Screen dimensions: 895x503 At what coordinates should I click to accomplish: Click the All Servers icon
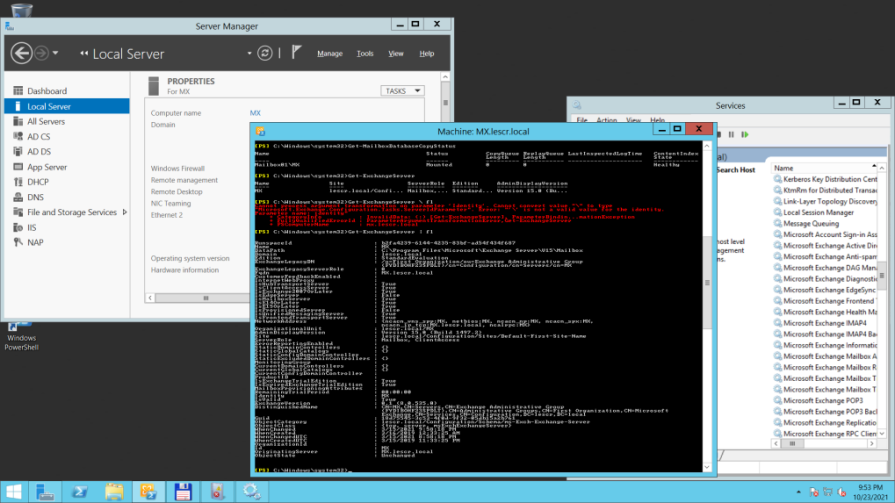[x=18, y=121]
